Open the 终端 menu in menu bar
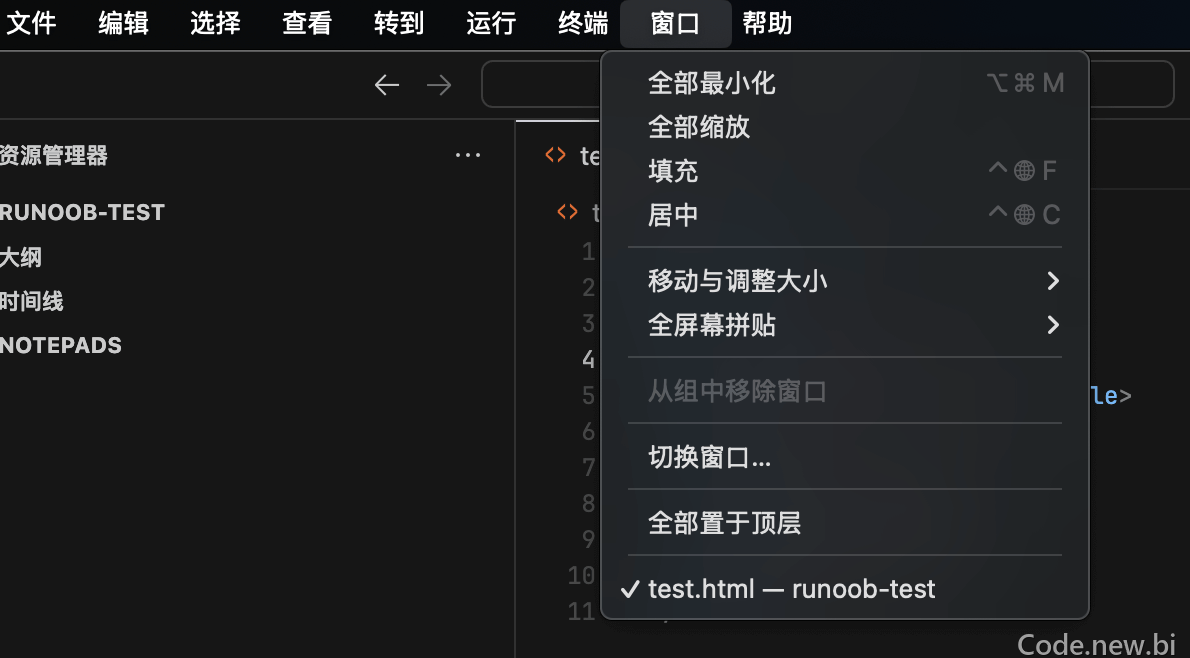The image size is (1190, 658). pyautogui.click(x=583, y=24)
